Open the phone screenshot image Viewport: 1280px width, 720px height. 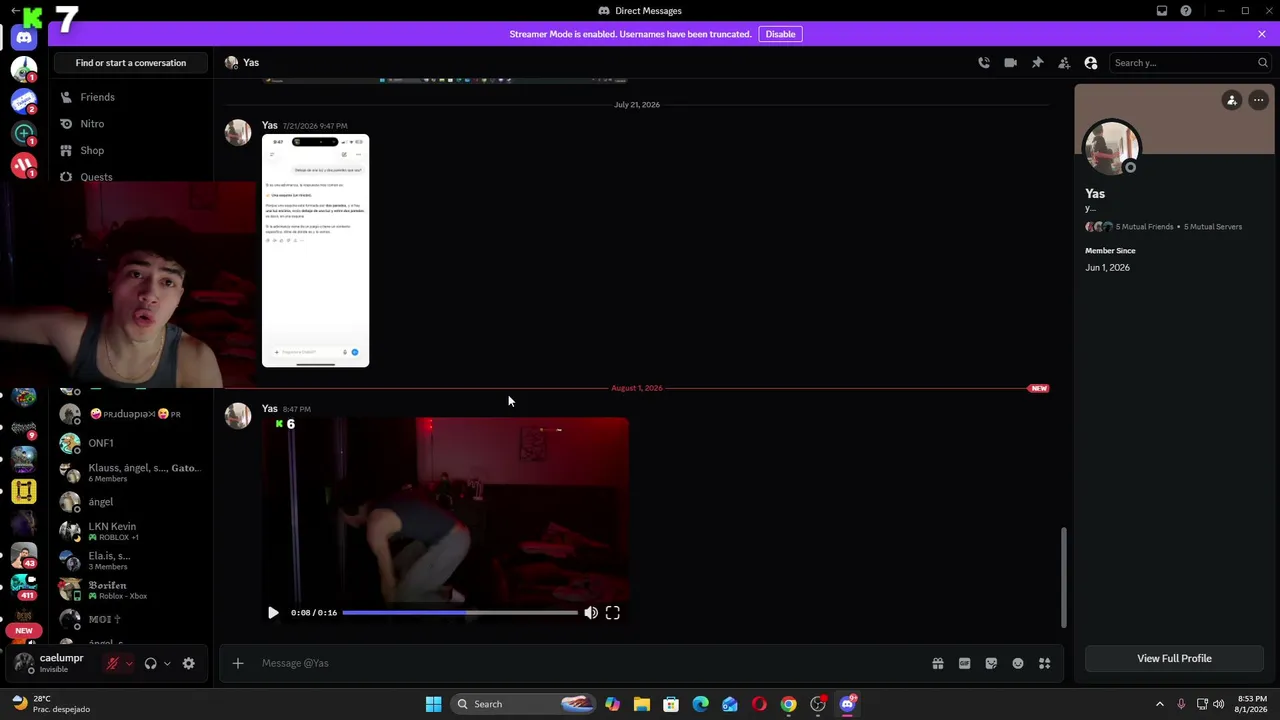(315, 251)
